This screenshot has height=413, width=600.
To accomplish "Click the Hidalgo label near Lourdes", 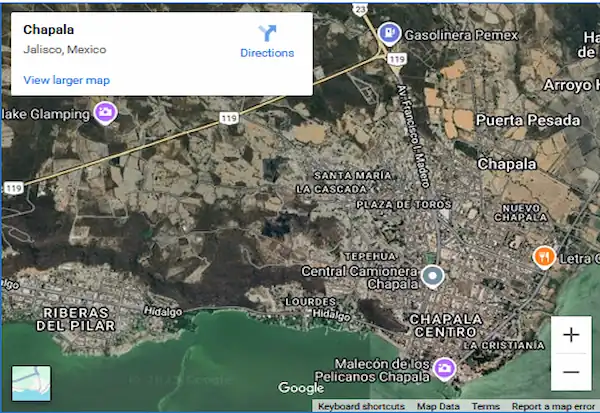I will click(331, 315).
